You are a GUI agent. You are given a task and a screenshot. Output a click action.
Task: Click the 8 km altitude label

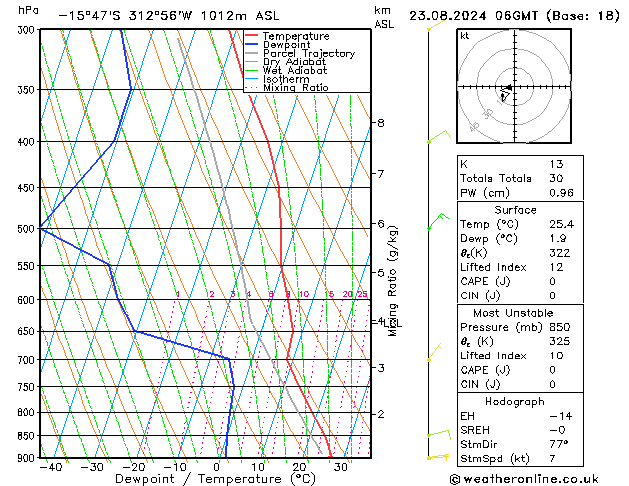point(381,123)
